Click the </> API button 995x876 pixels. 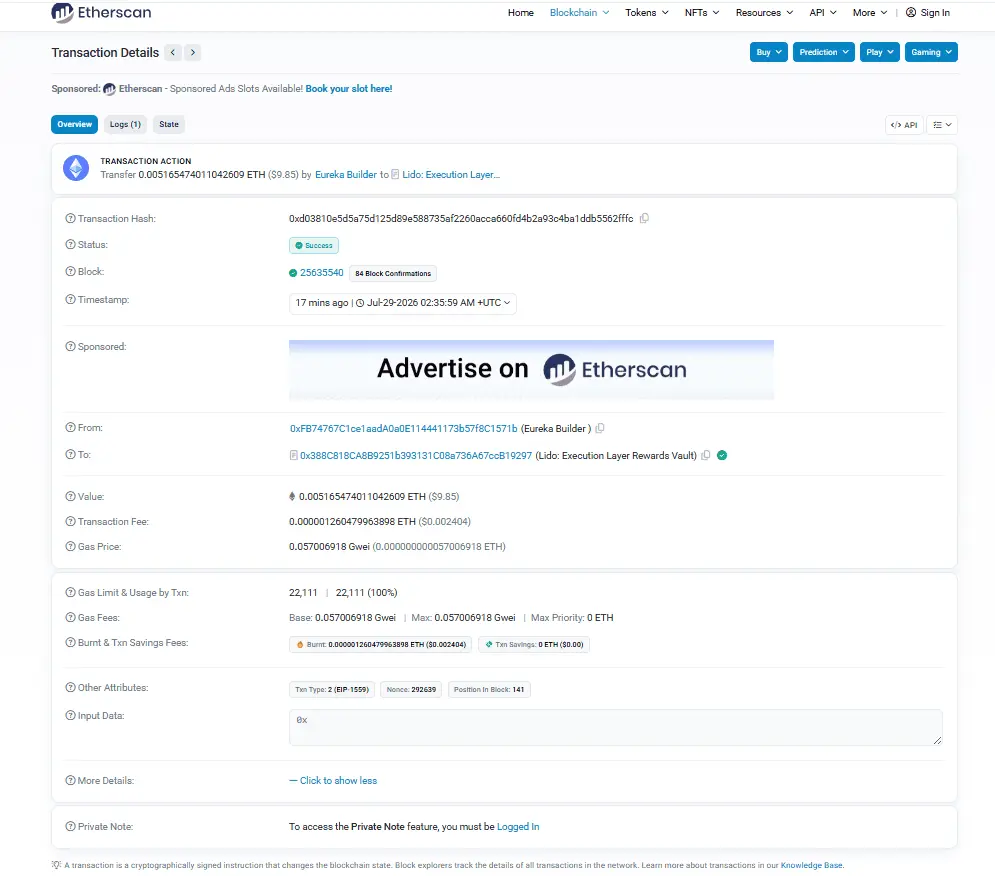coord(904,125)
